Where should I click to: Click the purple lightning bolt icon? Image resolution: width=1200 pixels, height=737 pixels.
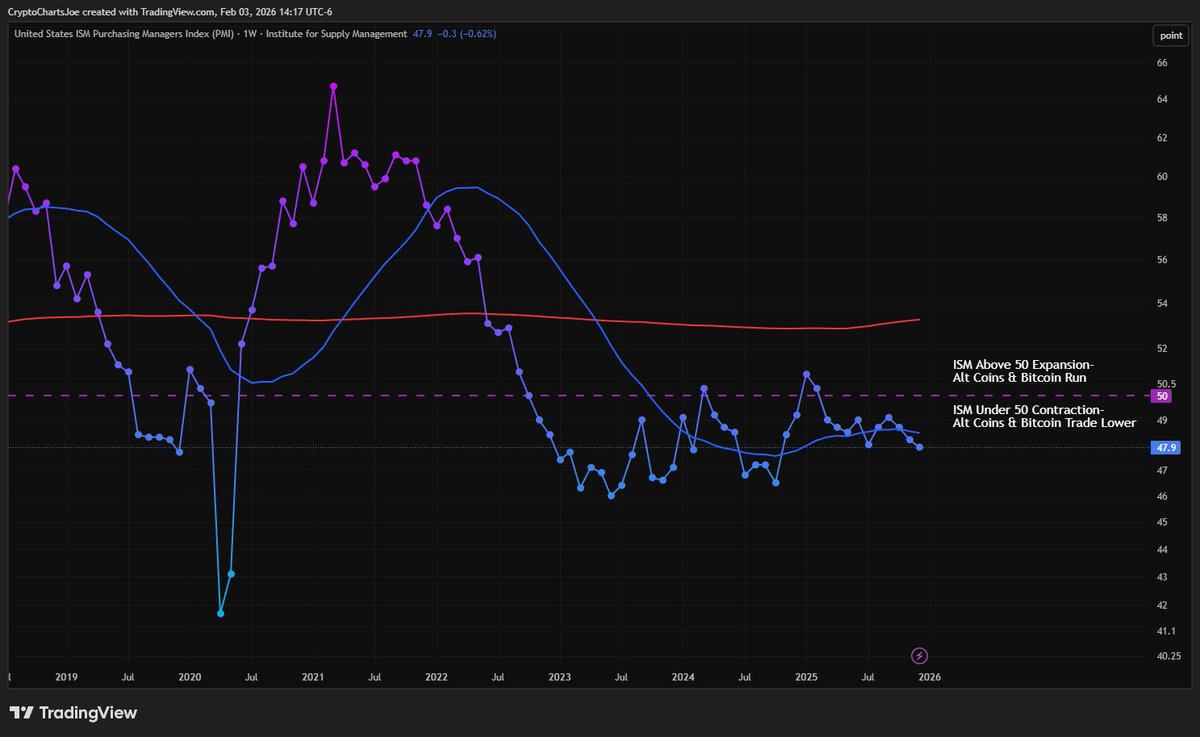coord(921,656)
